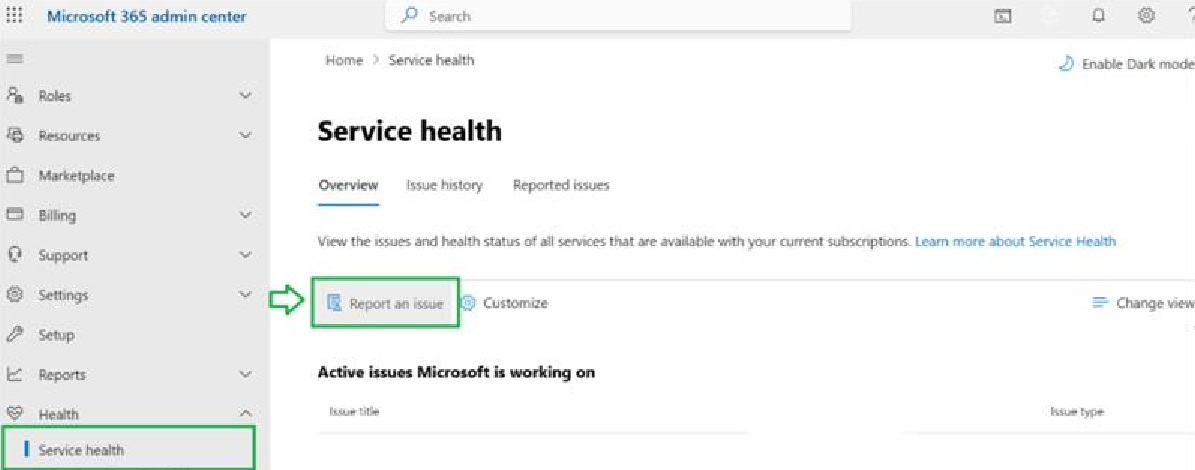Expand the Roles section chevron
The image size is (1195, 470).
[x=245, y=96]
